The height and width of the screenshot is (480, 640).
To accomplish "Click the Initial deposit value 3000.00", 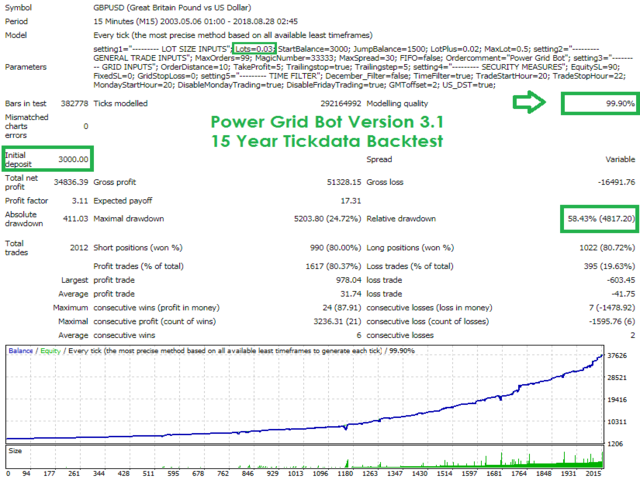I will coord(73,159).
